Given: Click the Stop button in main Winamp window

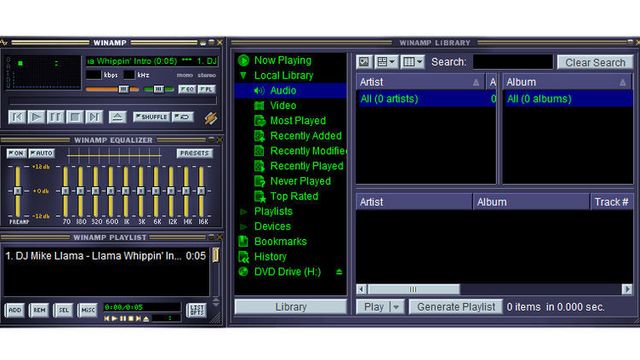Looking at the screenshot, I should click(75, 117).
